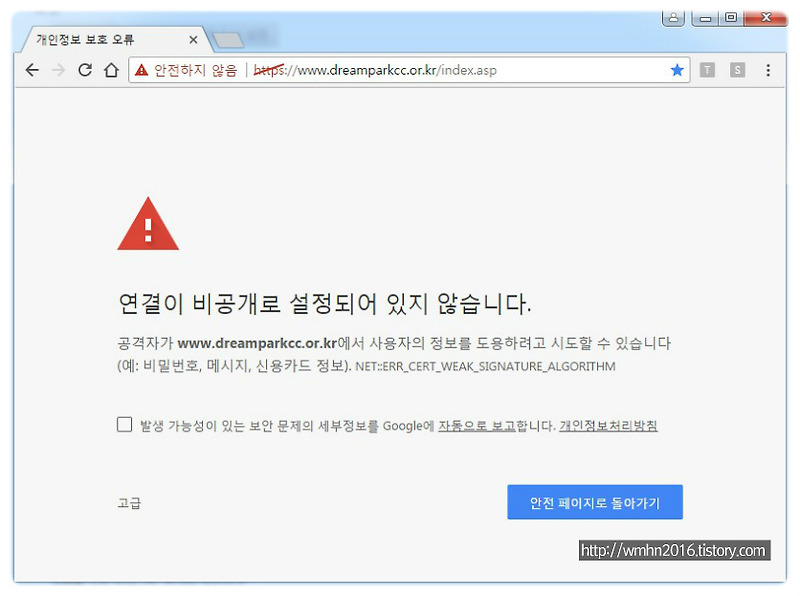800x596 pixels.
Task: Open a new tab with the new-tab button
Action: pos(228,40)
